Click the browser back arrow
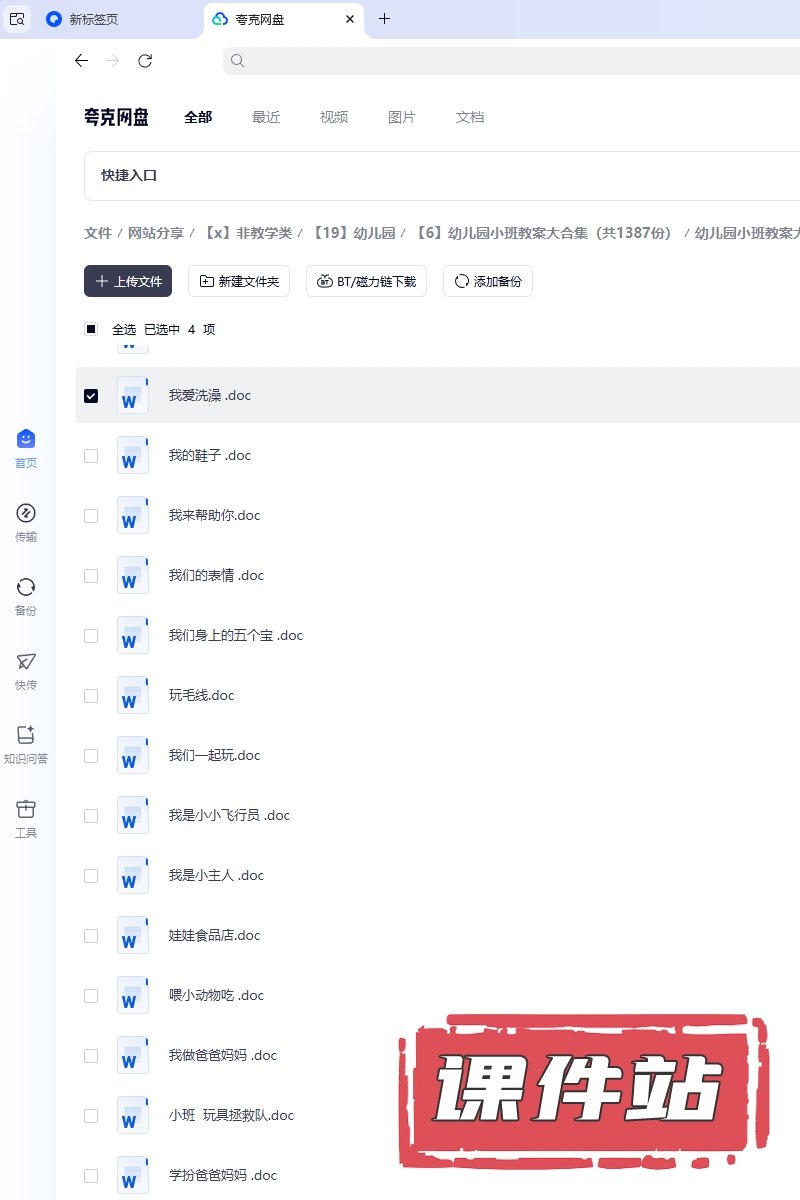This screenshot has height=1200, width=800. click(82, 61)
